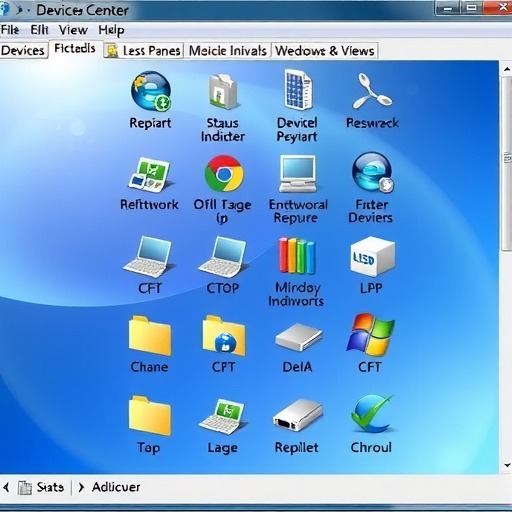The width and height of the screenshot is (512, 512).
Task: Select the DelA drive icon
Action: (x=298, y=337)
